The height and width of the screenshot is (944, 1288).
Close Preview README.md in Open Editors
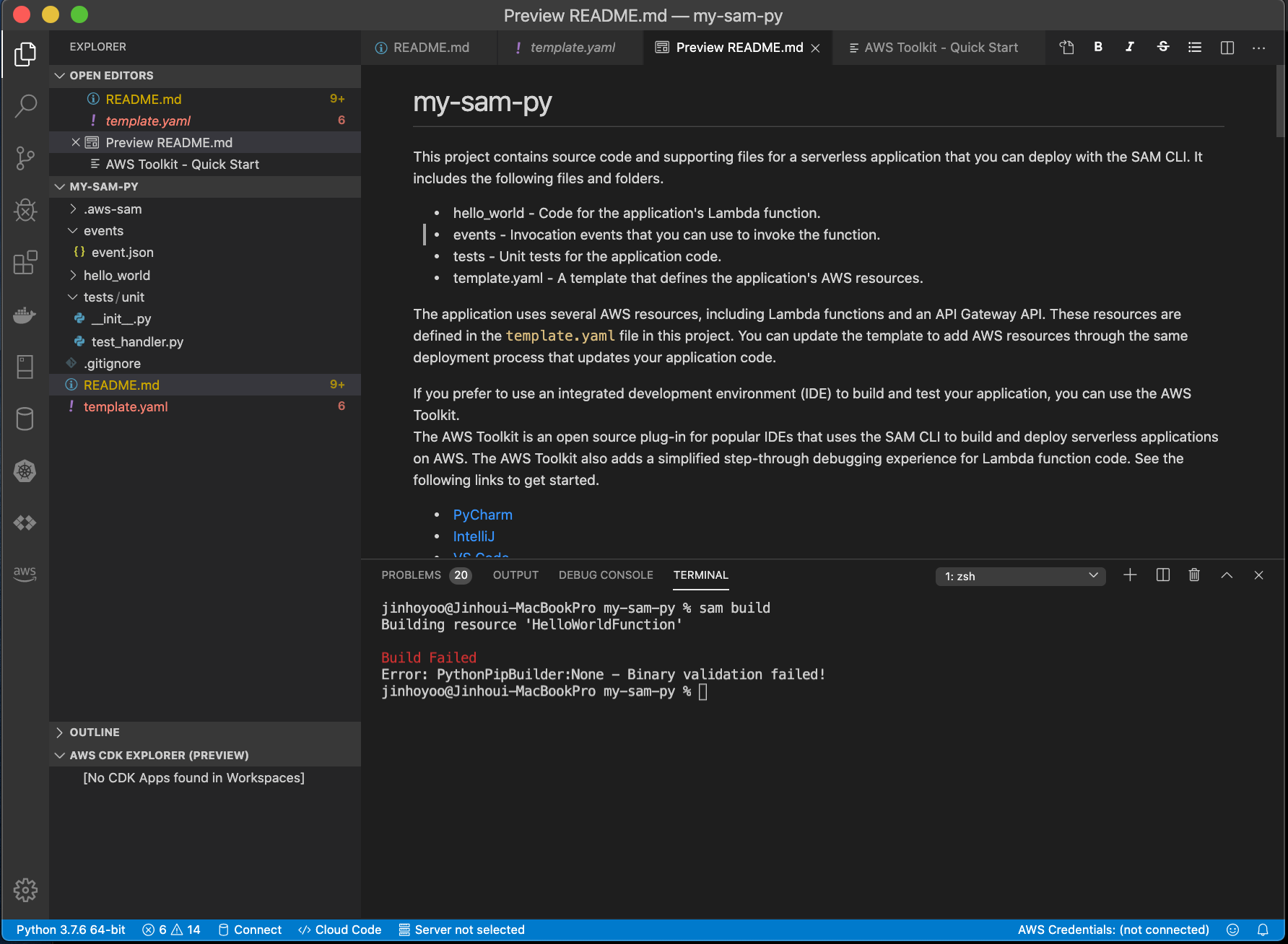75,143
